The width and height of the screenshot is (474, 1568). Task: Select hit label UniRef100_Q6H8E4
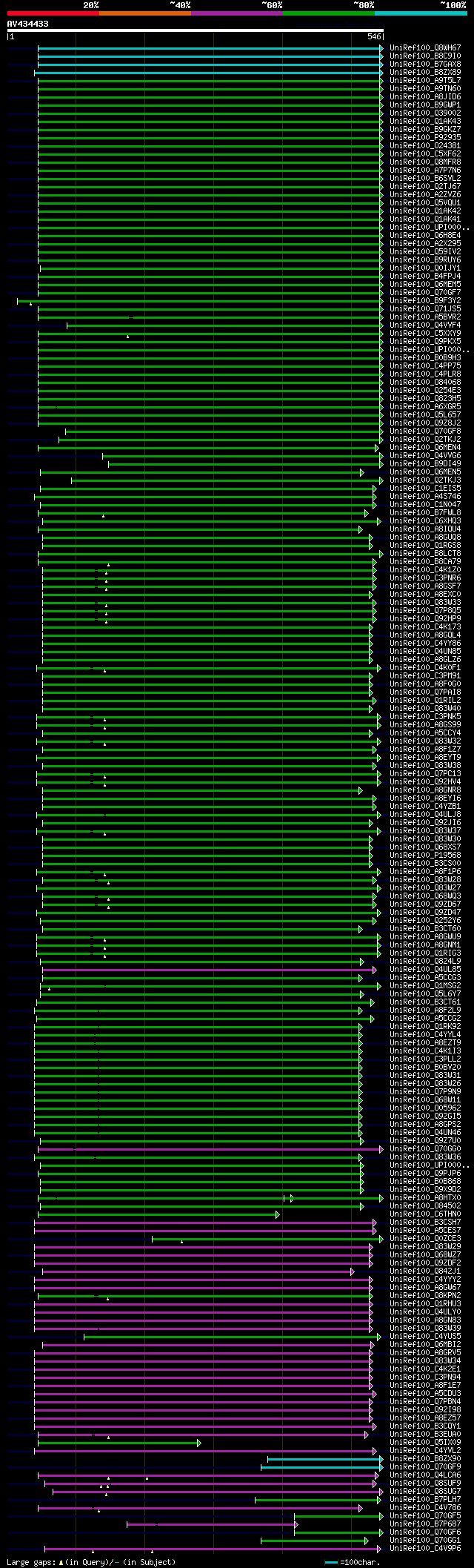point(425,235)
